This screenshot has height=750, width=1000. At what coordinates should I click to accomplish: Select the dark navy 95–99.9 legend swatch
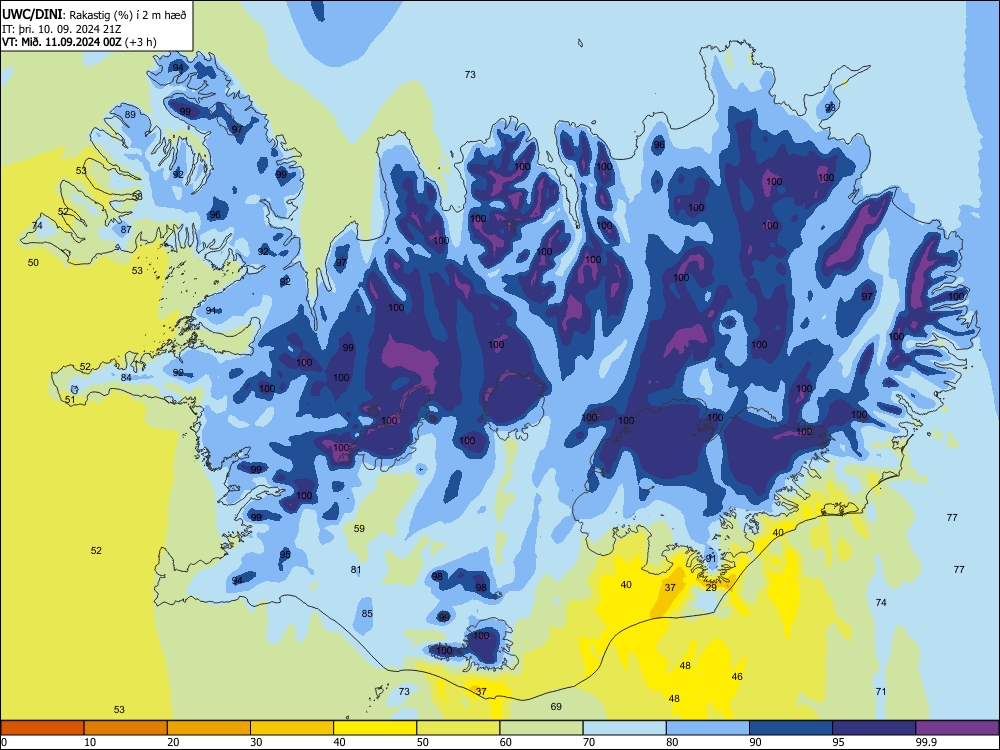[x=874, y=728]
